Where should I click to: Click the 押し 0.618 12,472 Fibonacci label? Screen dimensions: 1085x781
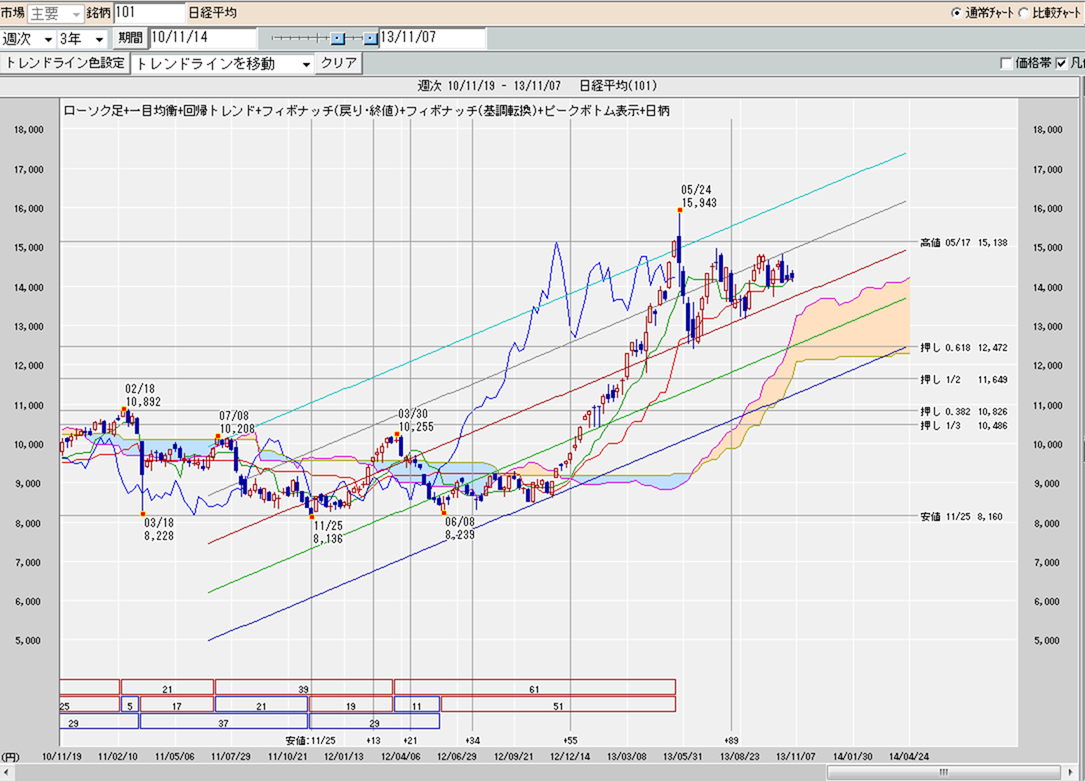[x=964, y=348]
